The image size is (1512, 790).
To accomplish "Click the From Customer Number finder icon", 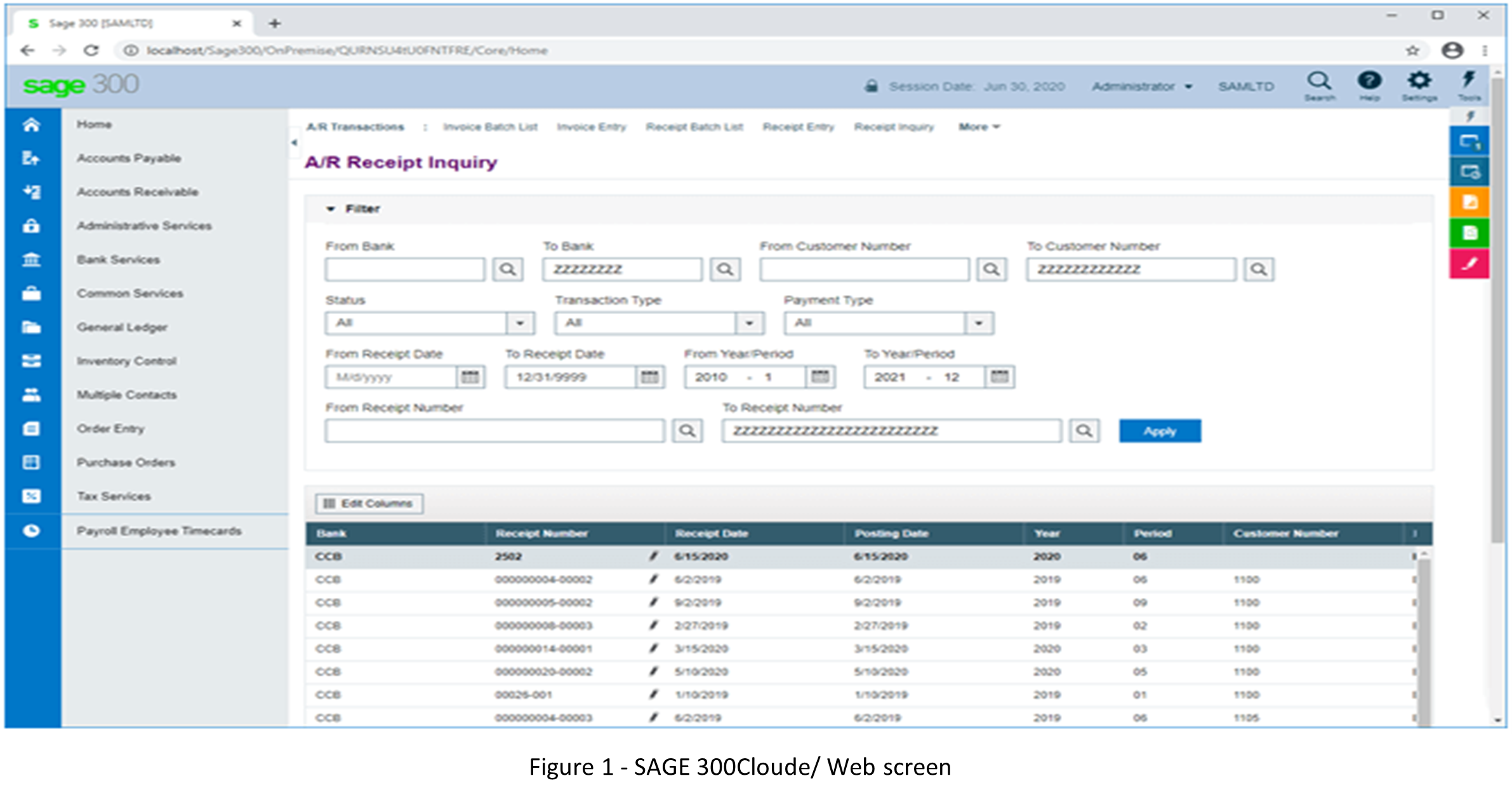I will coord(991,269).
